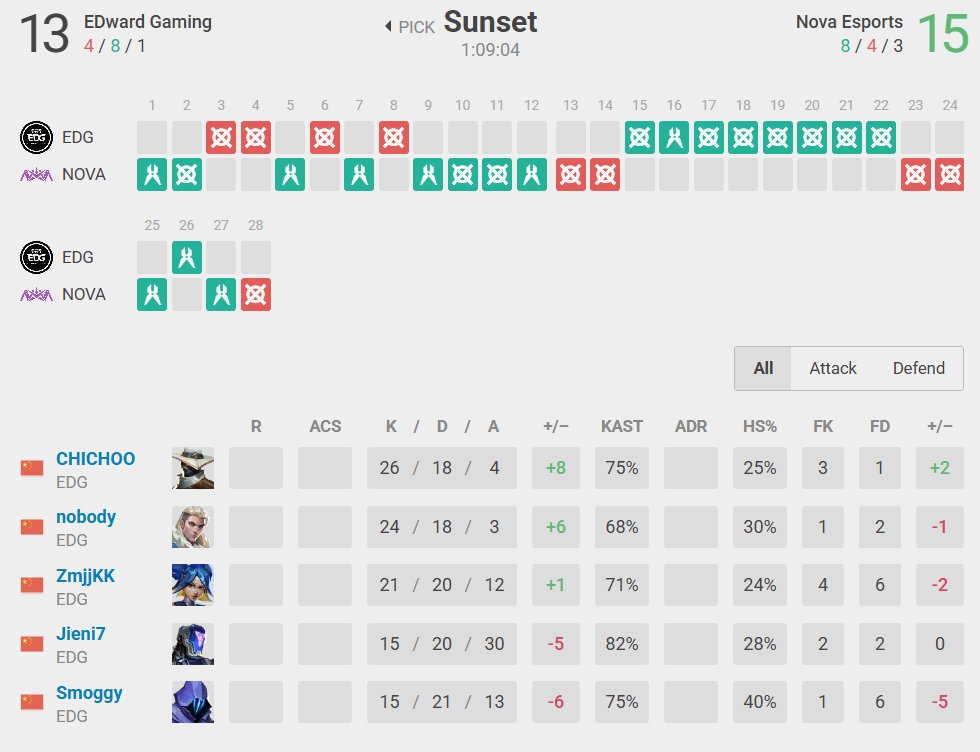This screenshot has width=980, height=752.
Task: Click NOVA's round 28 red elimination icon
Action: (256, 294)
